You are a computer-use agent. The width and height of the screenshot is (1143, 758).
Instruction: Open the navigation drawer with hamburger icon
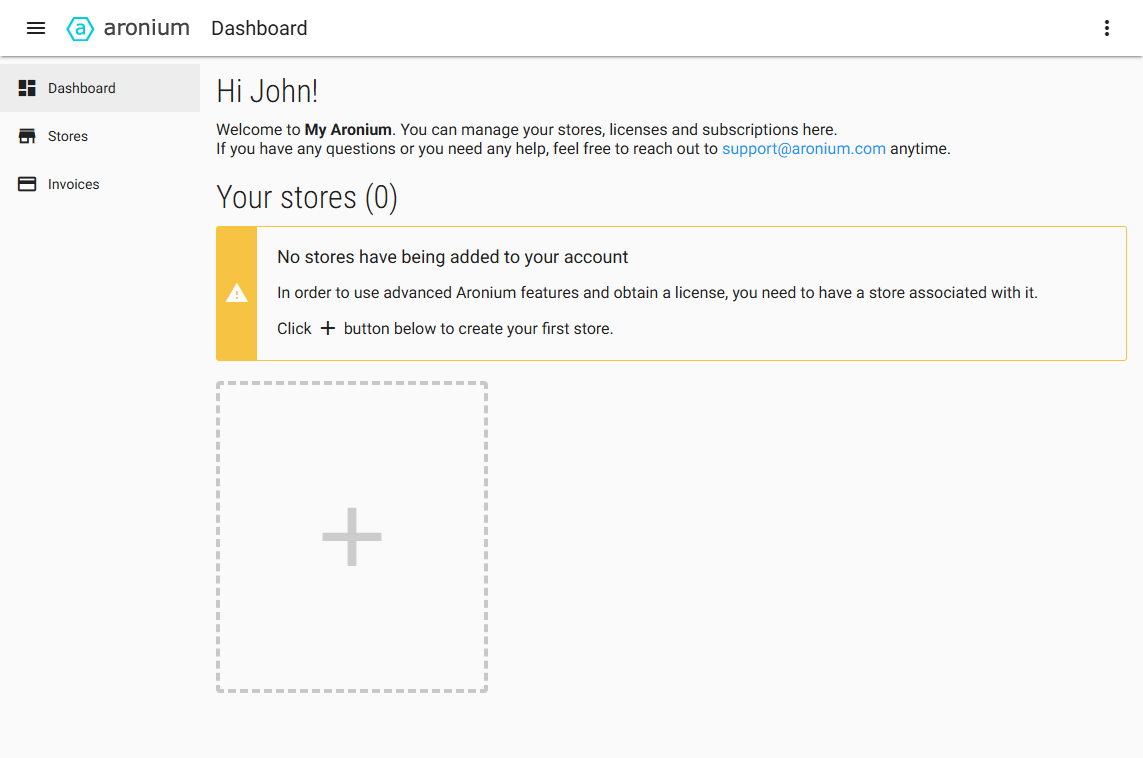[36, 28]
